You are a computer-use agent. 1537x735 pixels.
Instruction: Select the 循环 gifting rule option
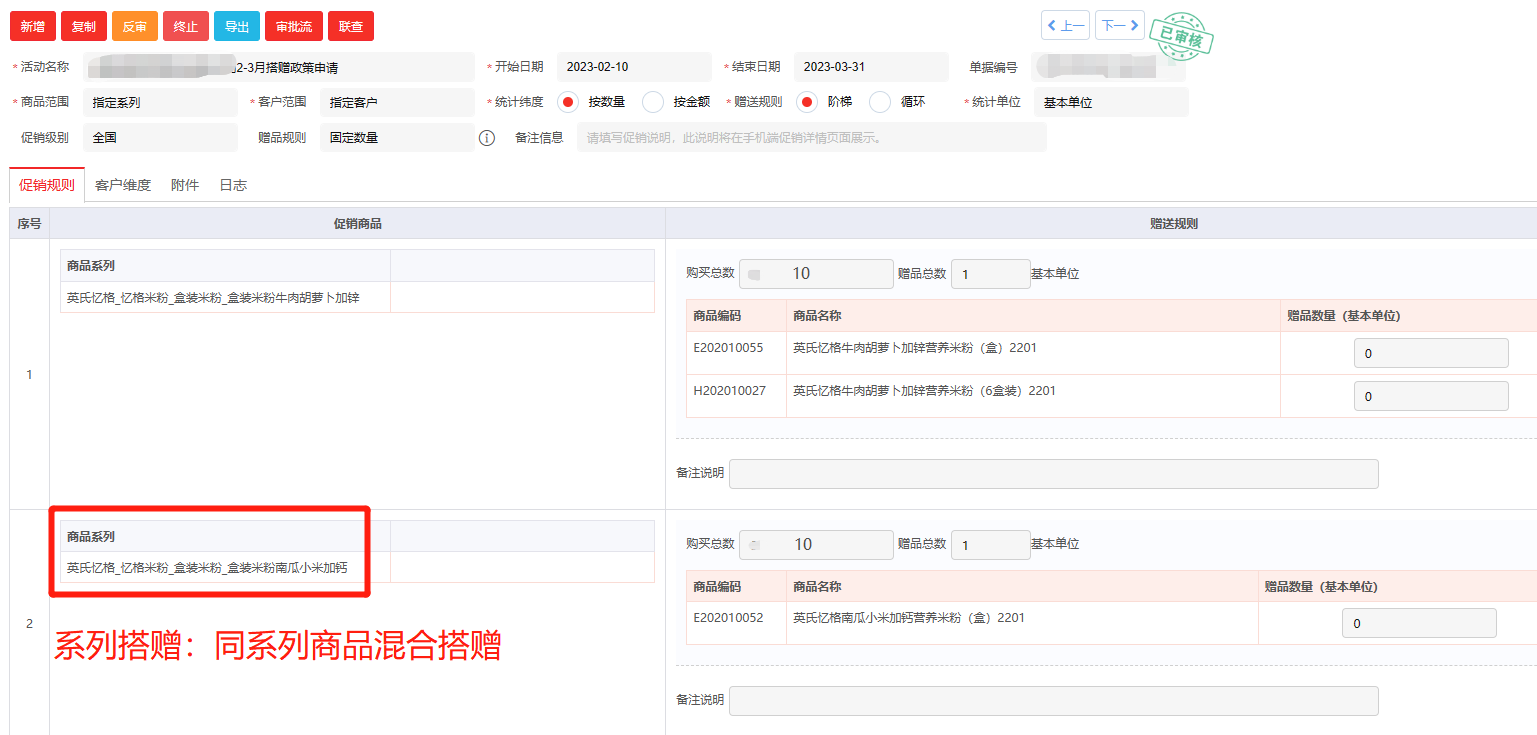(x=881, y=102)
